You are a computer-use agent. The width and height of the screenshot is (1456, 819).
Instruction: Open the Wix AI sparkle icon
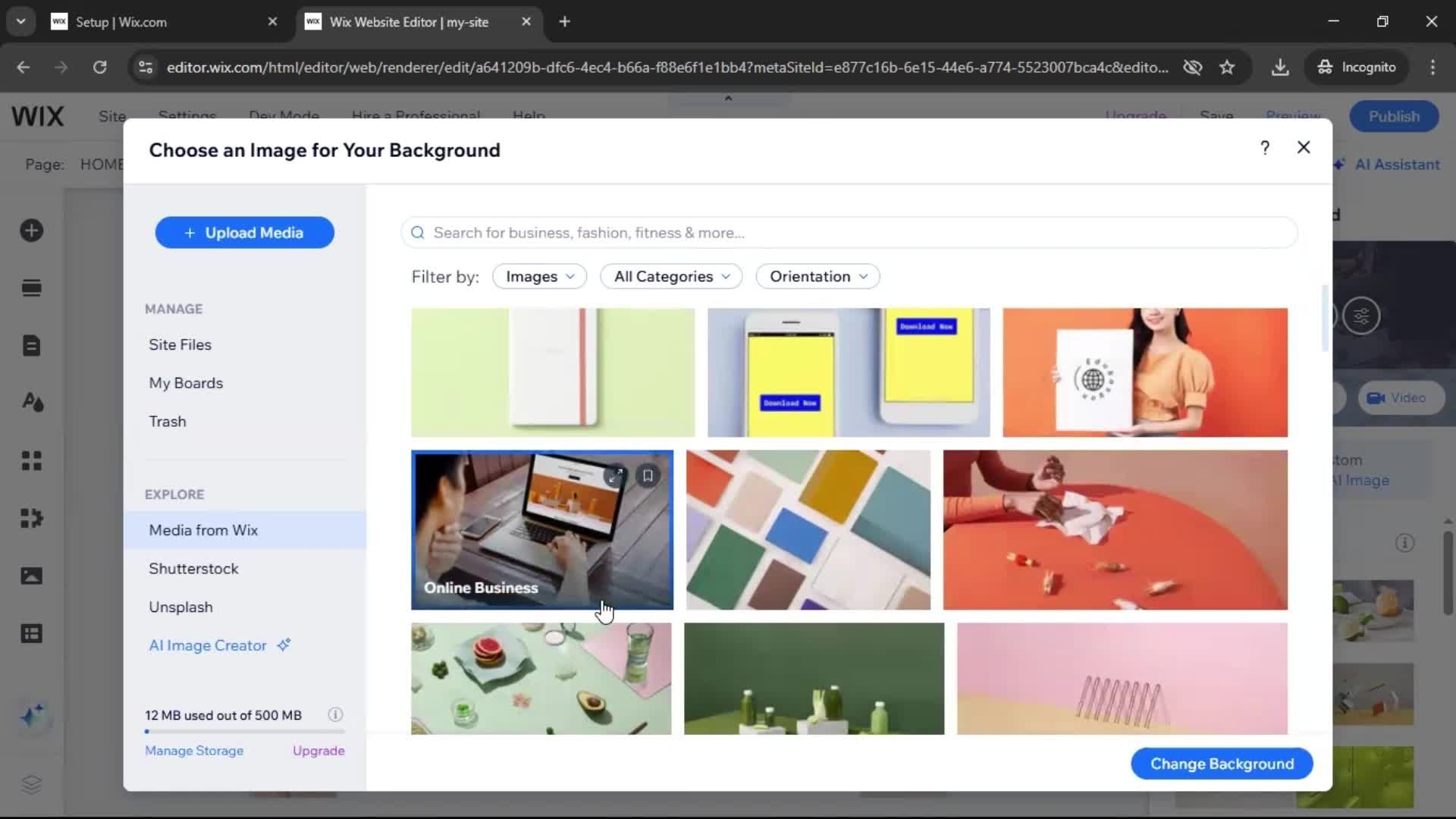33,716
